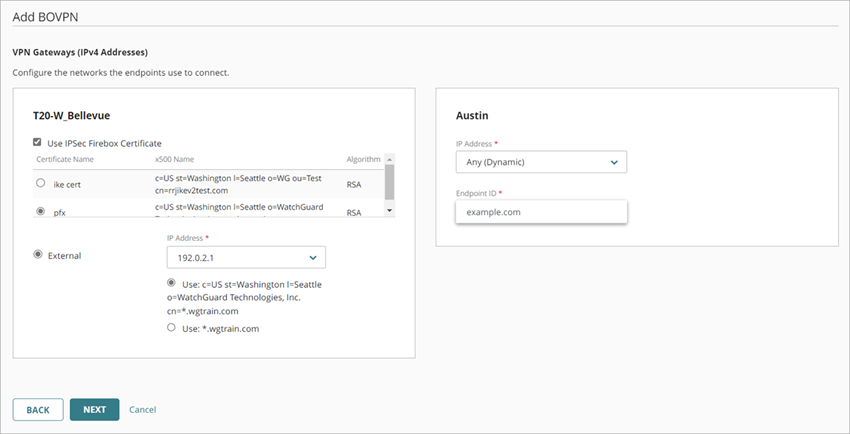Click certificate list scroll up arrow
Screen dimensions: 850x434
click(x=389, y=159)
